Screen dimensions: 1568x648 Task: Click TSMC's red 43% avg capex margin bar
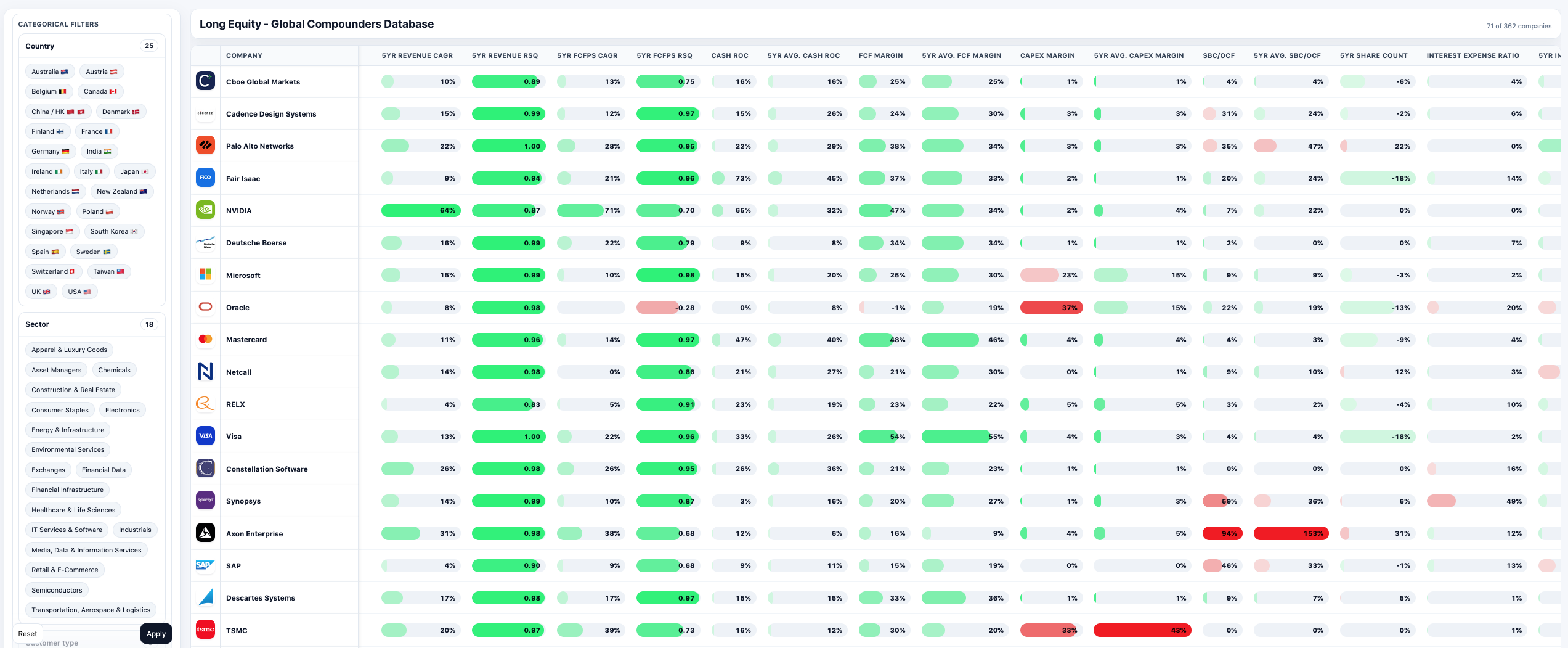1142,630
